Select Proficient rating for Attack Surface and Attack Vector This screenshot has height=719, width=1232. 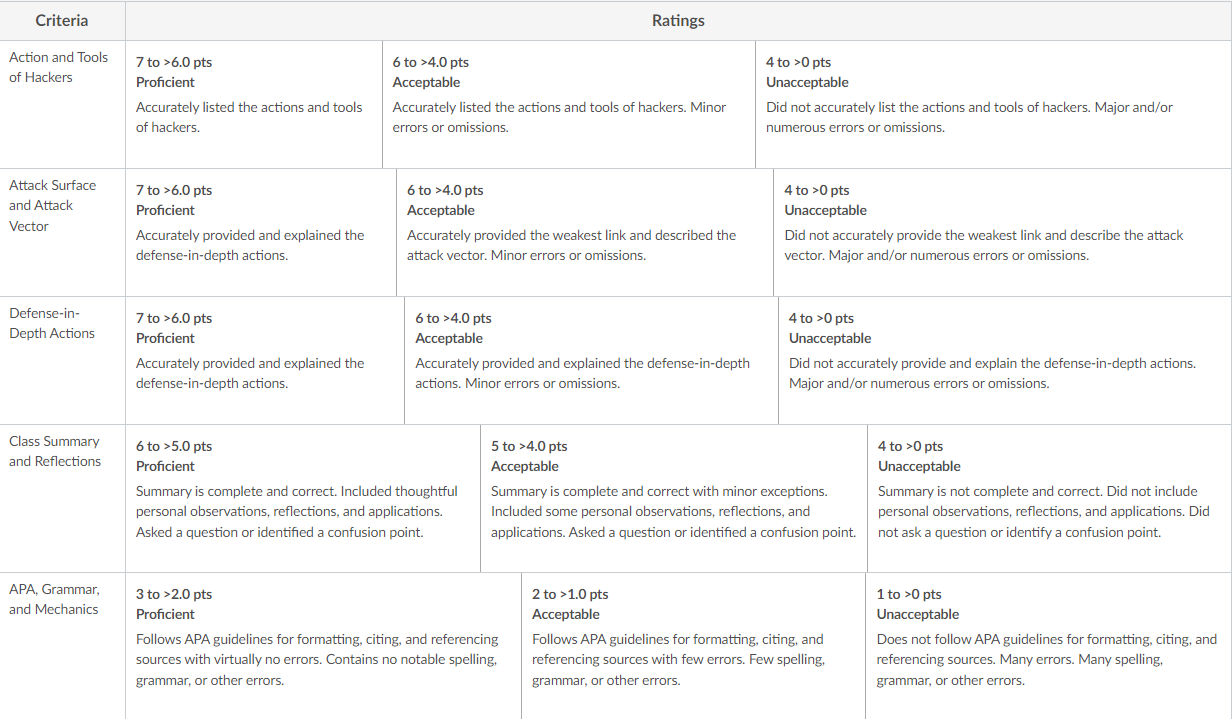click(261, 232)
